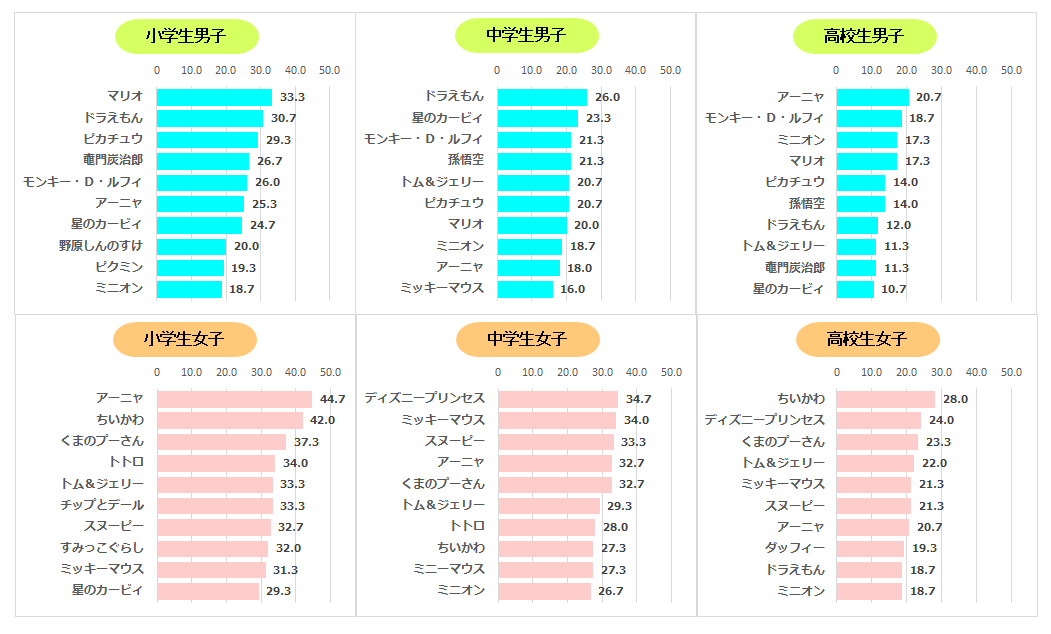
Task: Select the 28.0 value beside ちいかわ in 高校生女子 chart
Action: coord(955,399)
